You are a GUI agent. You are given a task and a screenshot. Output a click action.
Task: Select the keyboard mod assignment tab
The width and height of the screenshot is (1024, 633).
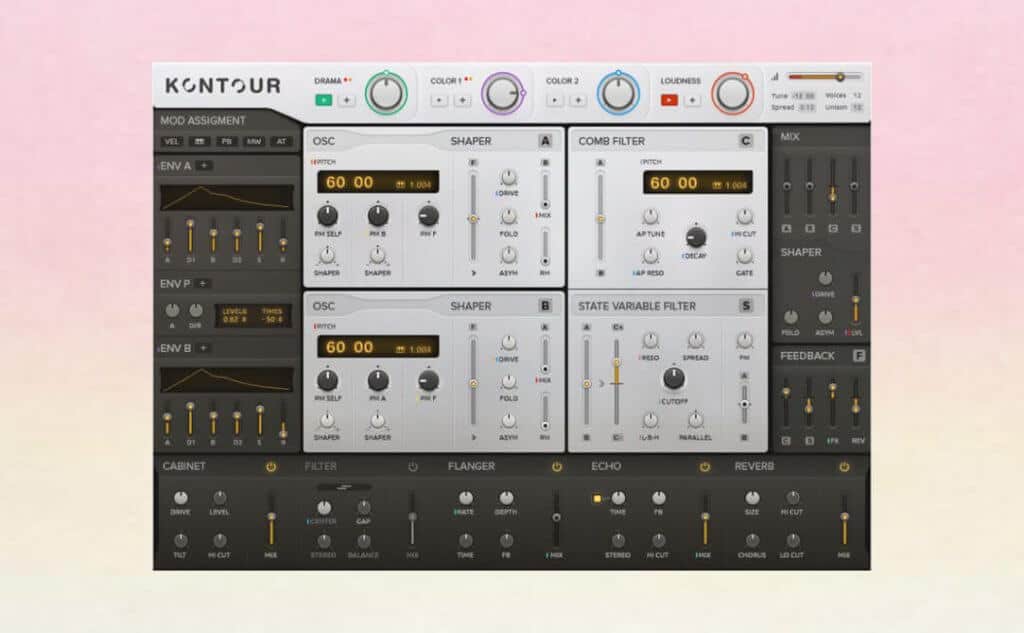point(199,141)
